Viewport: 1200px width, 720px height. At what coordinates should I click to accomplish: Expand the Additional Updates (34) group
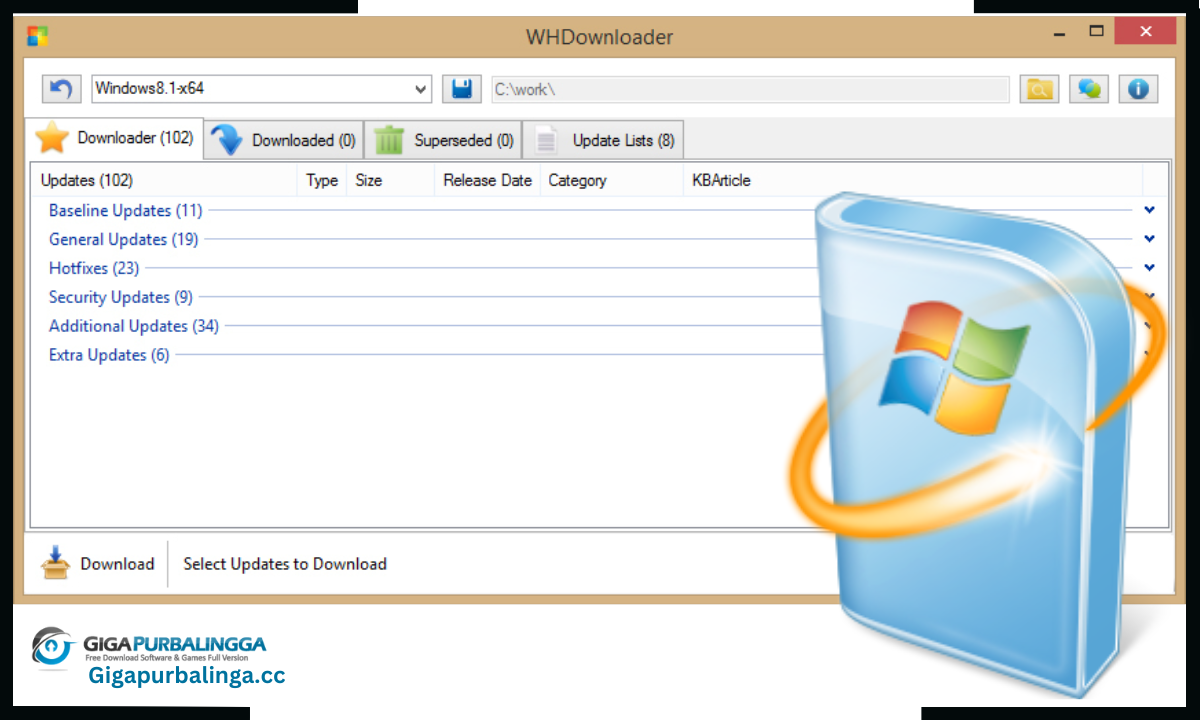(x=134, y=326)
